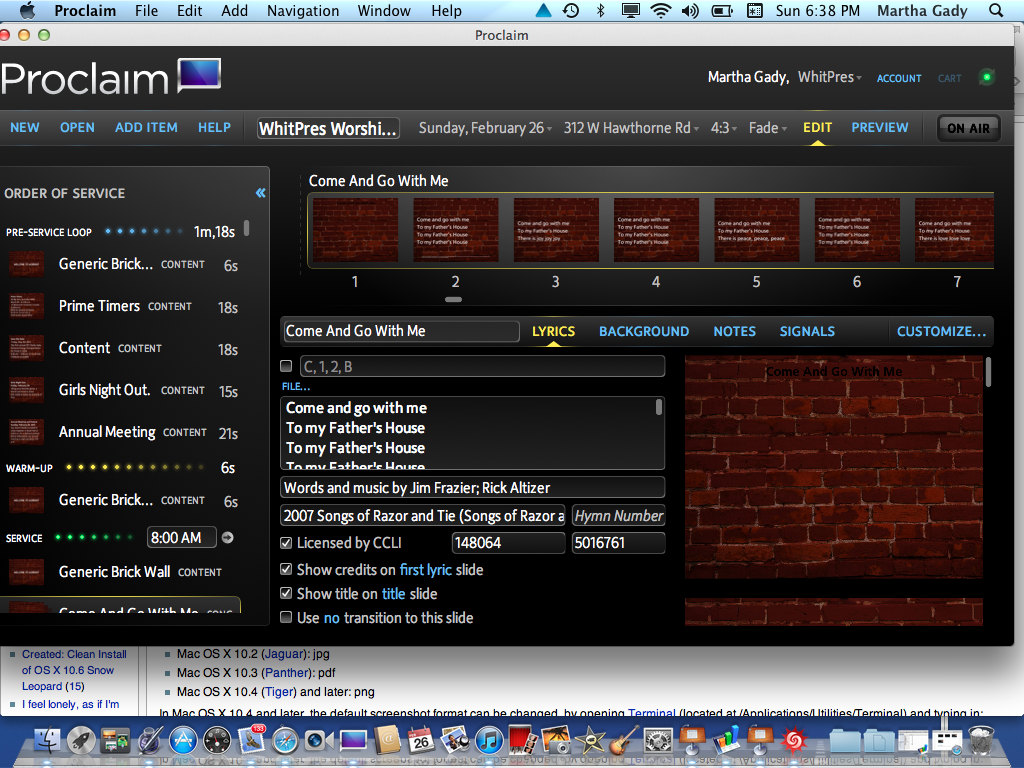Open Safari from the dock
This screenshot has height=768, width=1024.
point(285,741)
